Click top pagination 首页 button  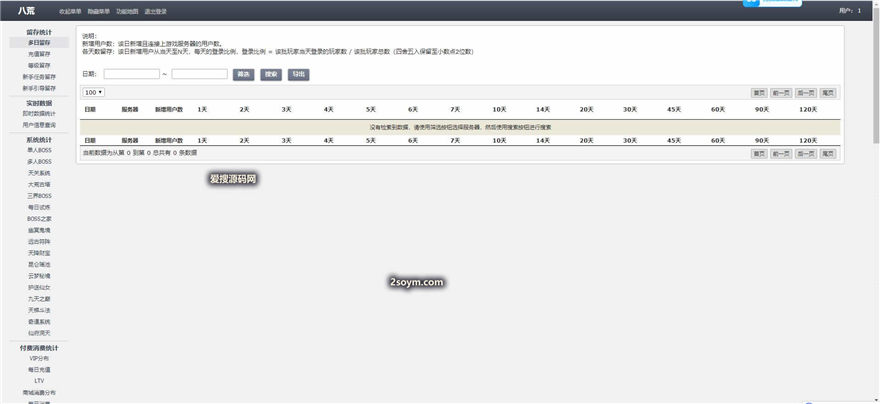pos(760,92)
